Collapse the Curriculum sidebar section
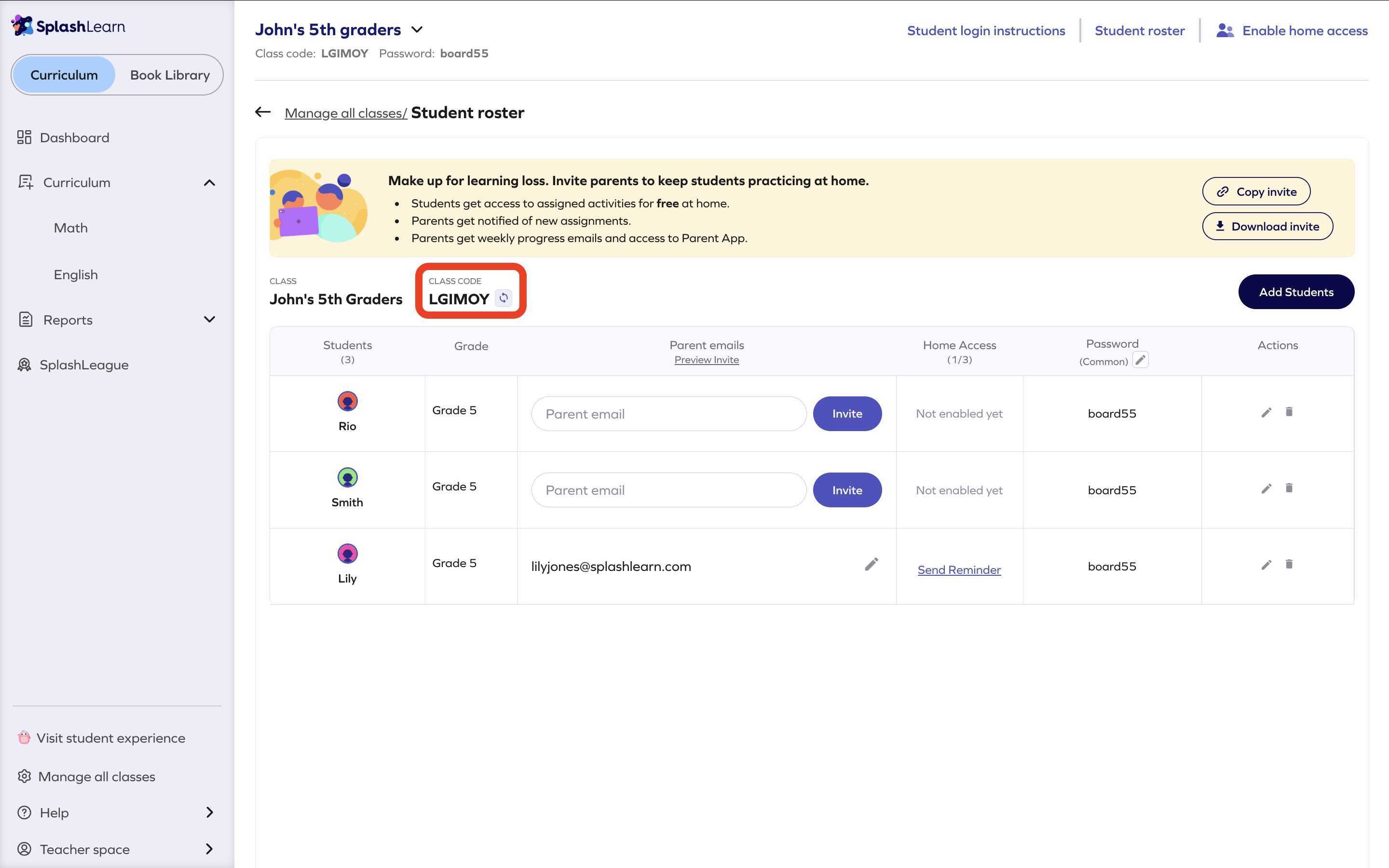Image resolution: width=1389 pixels, height=868 pixels. click(209, 183)
